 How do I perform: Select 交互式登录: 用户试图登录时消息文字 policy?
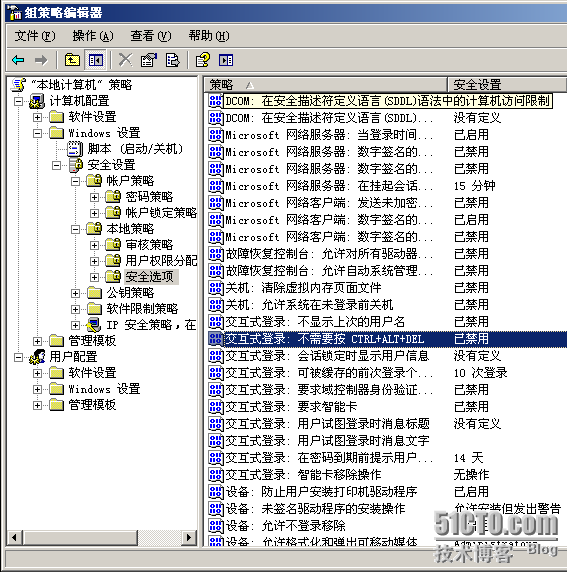point(327,441)
